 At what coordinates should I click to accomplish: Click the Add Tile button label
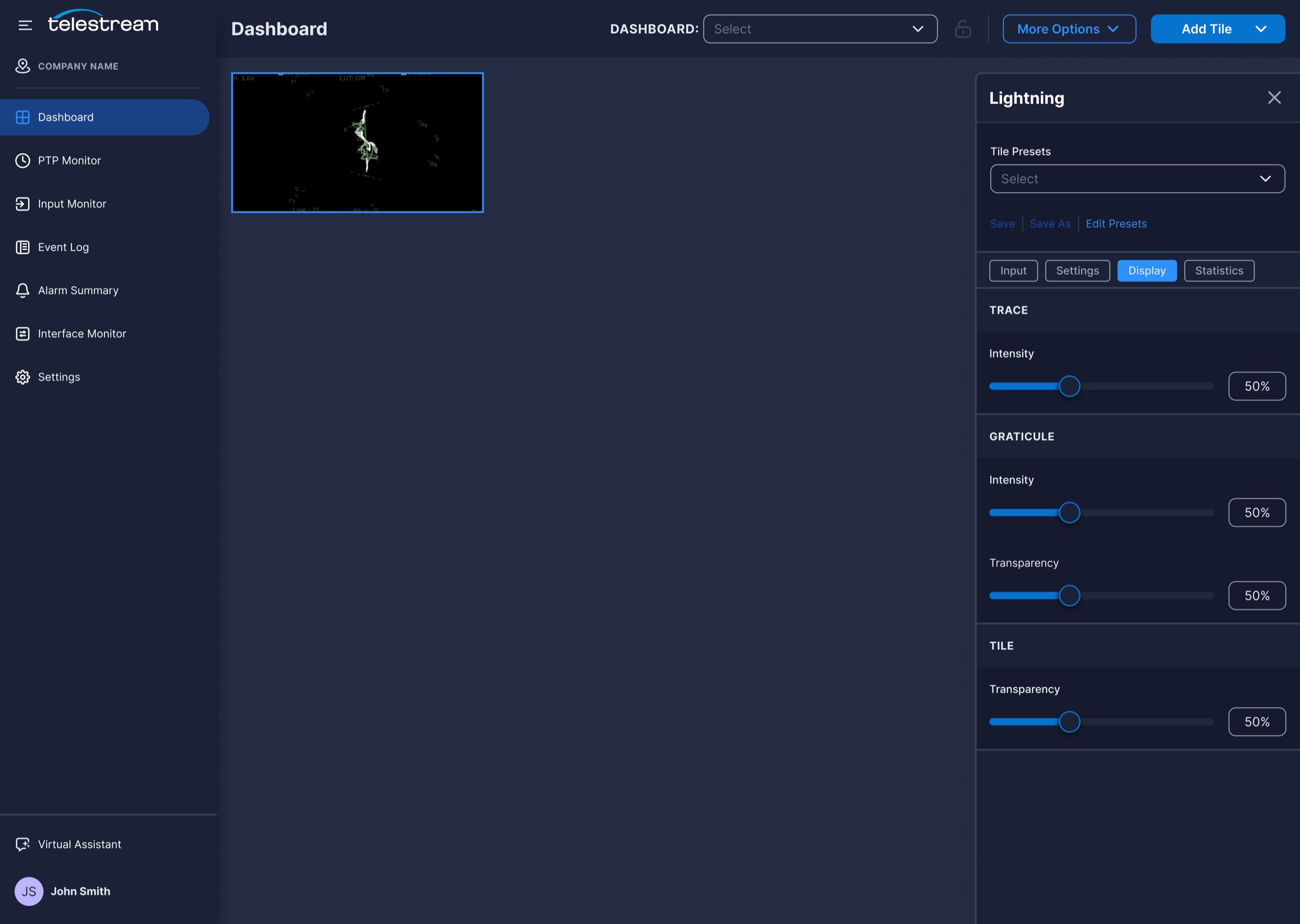(x=1206, y=29)
